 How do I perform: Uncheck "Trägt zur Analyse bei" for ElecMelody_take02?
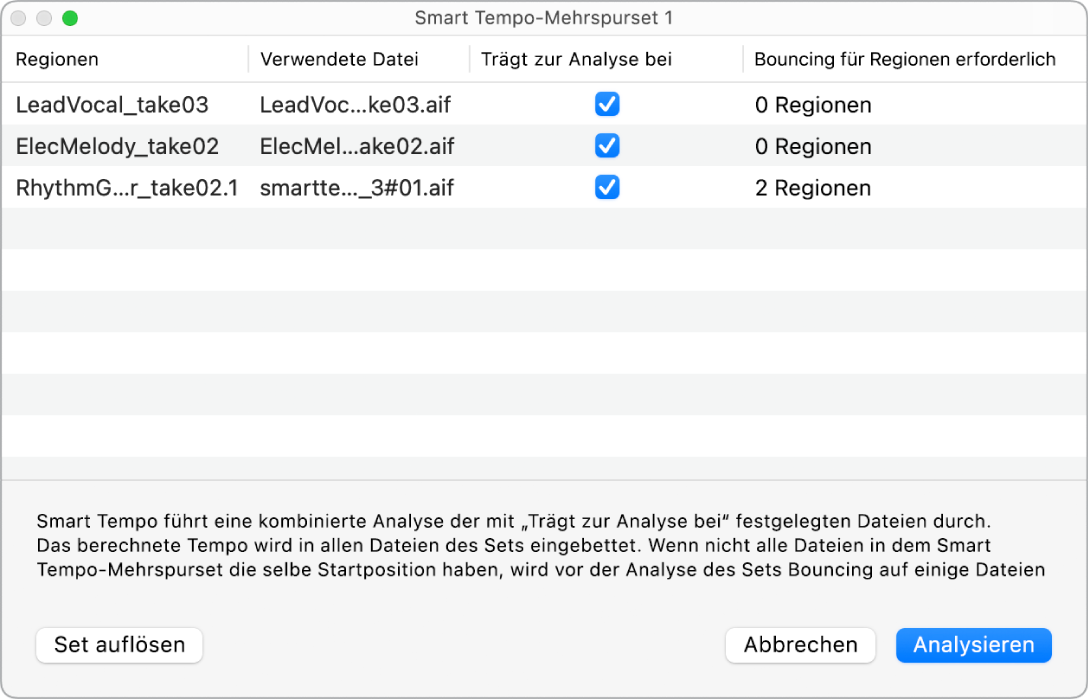click(x=607, y=146)
